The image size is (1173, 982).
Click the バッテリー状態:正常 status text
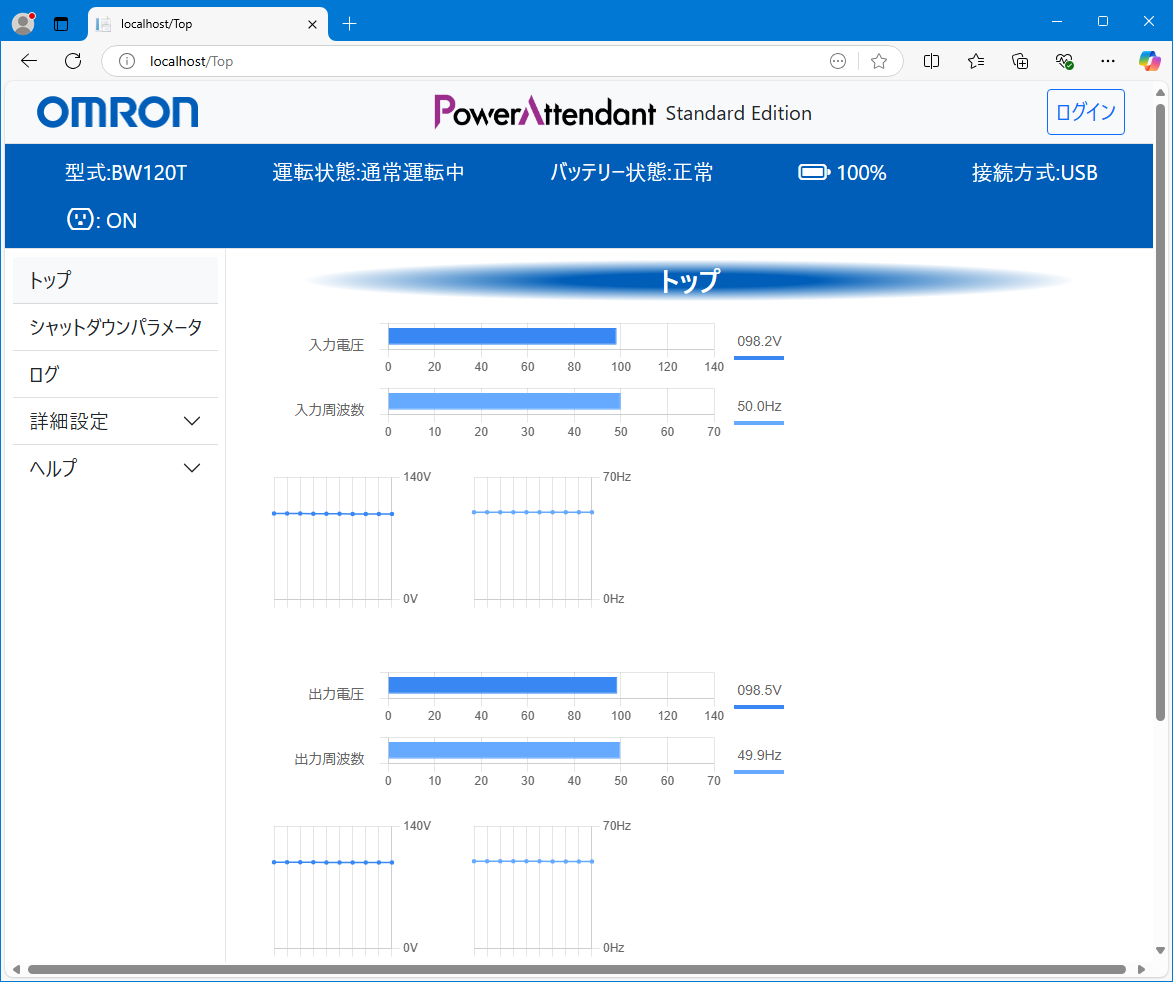click(631, 173)
